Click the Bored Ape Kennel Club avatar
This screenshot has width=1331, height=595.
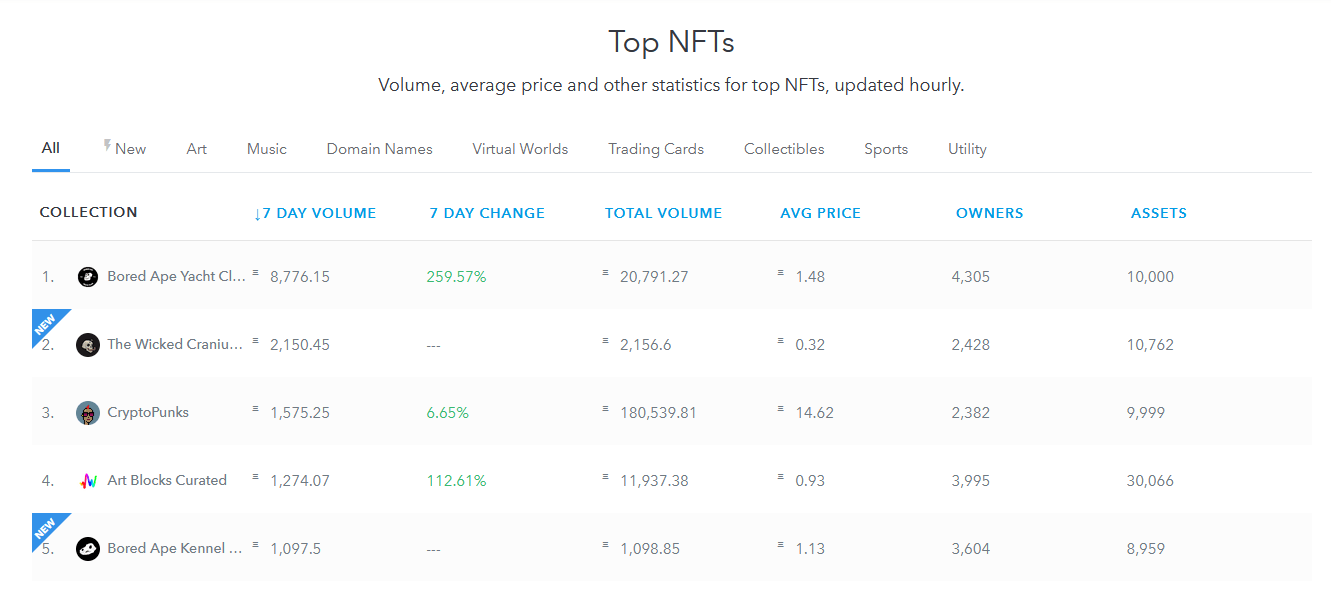click(x=88, y=549)
